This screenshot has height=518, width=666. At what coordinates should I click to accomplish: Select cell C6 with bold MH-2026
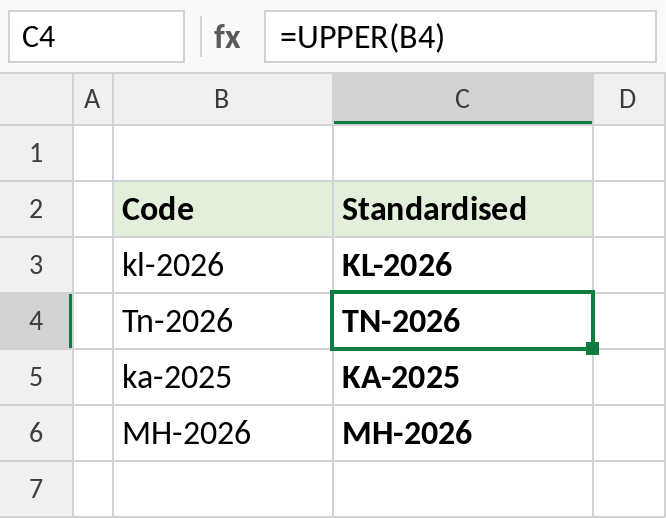pyautogui.click(x=463, y=433)
